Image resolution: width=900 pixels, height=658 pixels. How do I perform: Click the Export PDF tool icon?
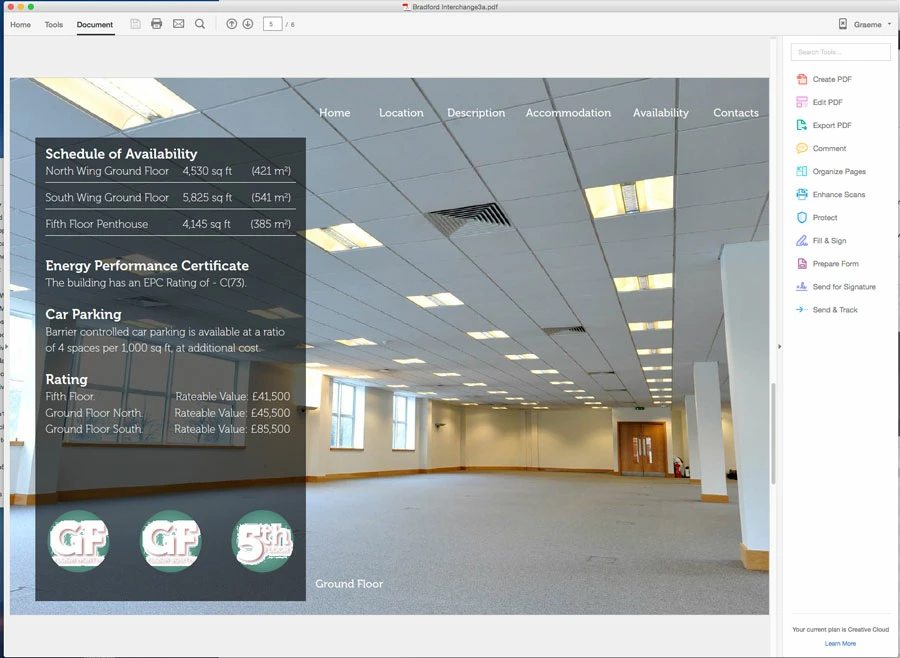pyautogui.click(x=802, y=125)
